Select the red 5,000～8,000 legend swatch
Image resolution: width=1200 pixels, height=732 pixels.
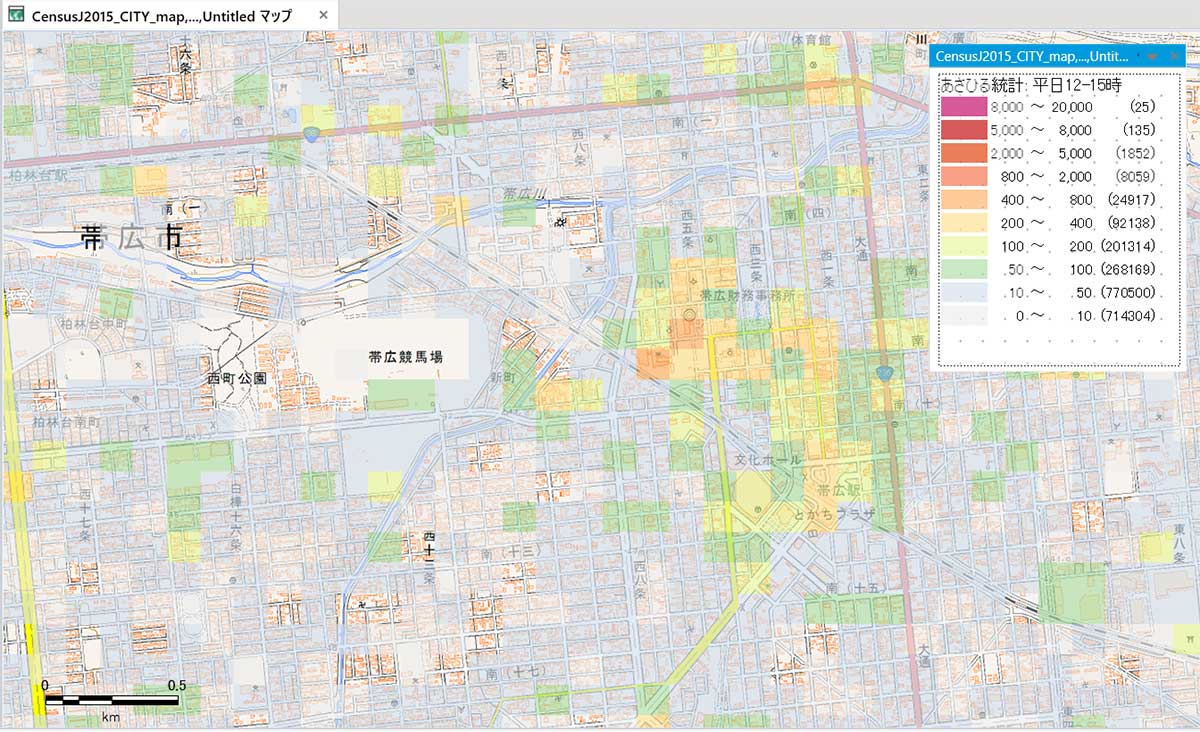point(960,129)
